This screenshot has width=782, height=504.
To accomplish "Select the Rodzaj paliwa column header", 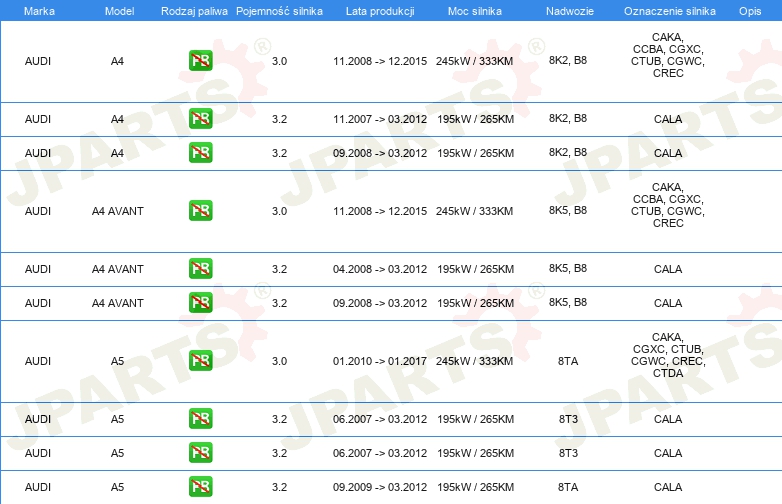I will [194, 11].
